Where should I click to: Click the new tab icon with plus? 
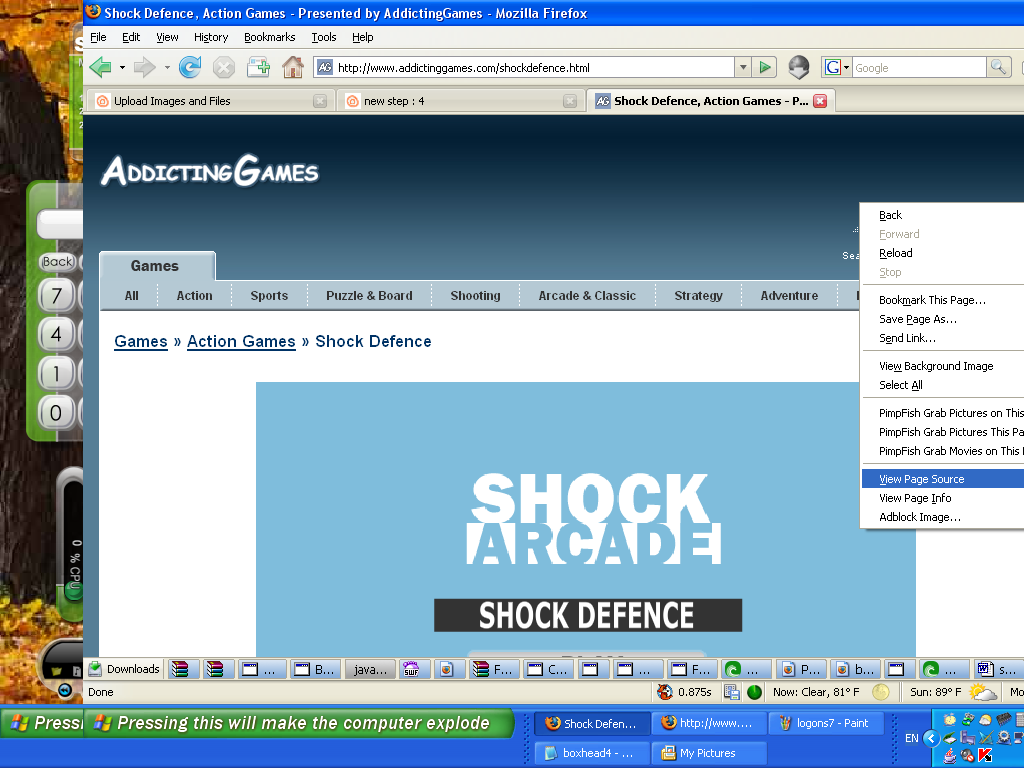coord(258,67)
